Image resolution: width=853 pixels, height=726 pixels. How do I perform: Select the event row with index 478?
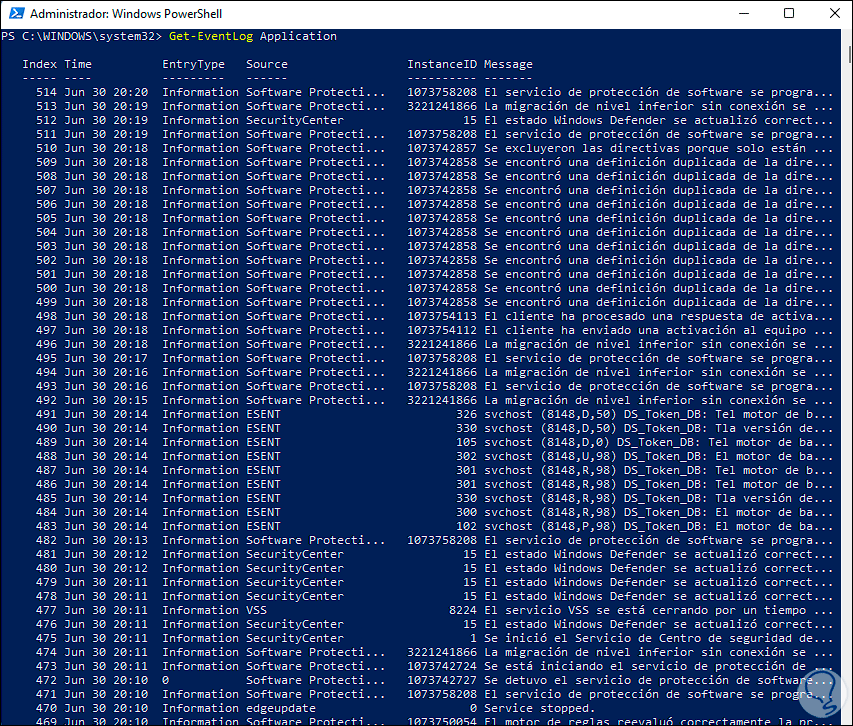[434, 597]
